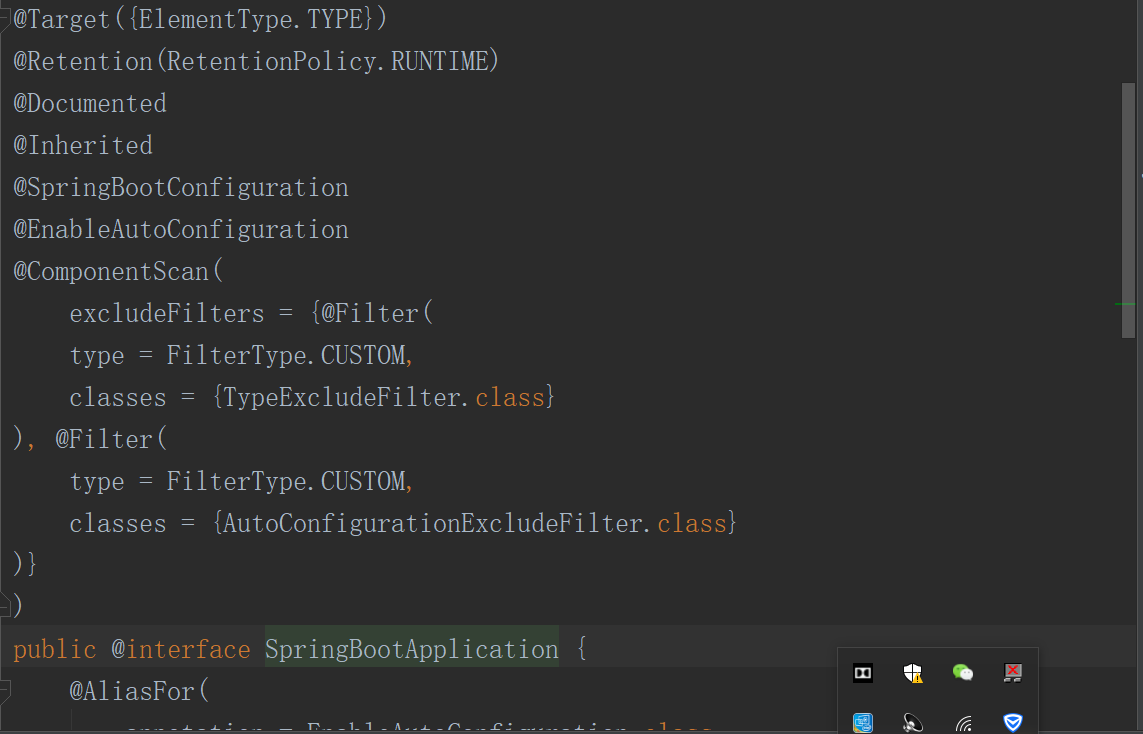Screen dimensions: 1143x734
Task: Click the second @Filter( annotation after the comma
Action: pyautogui.click(x=111, y=440)
